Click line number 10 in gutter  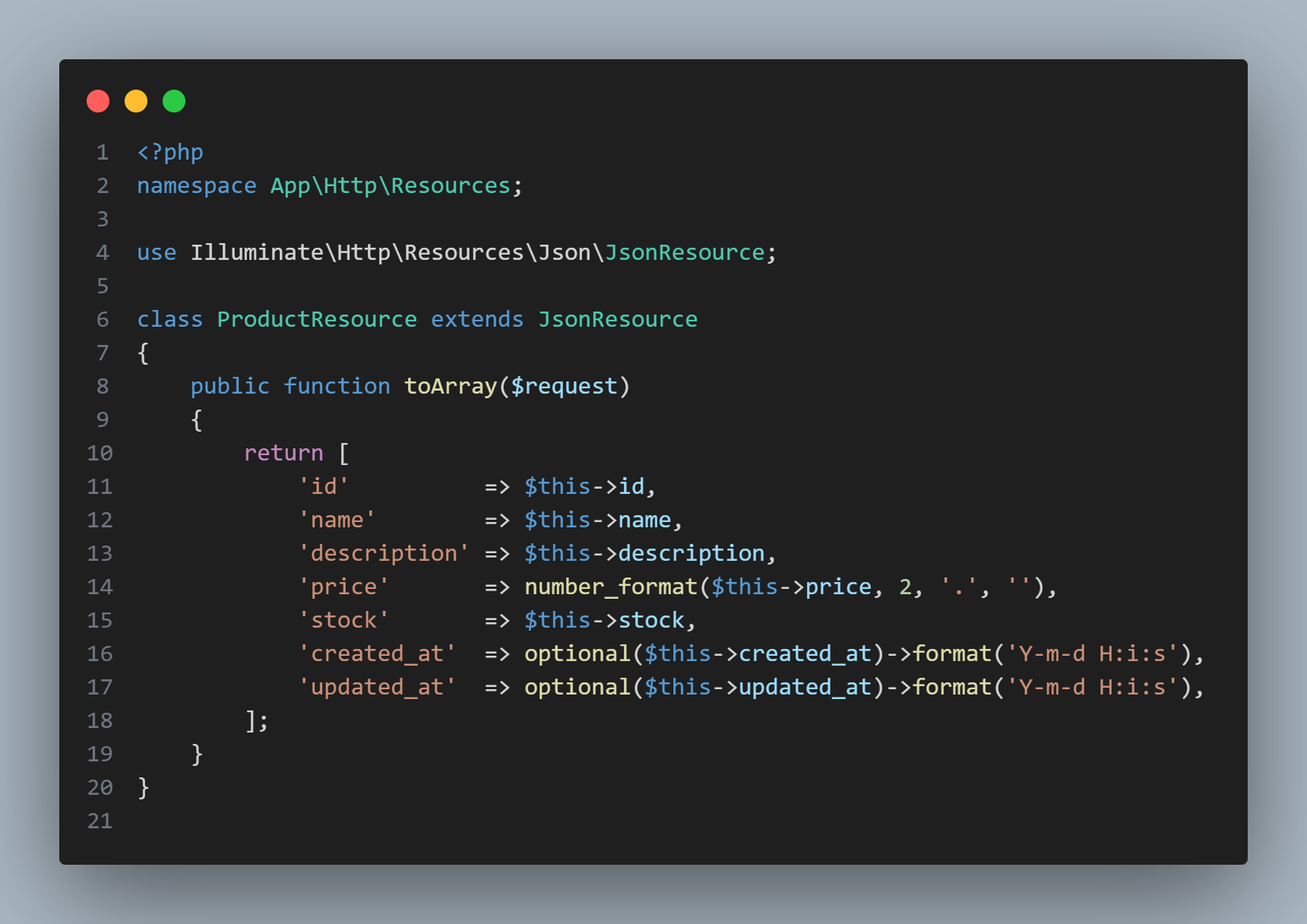100,454
